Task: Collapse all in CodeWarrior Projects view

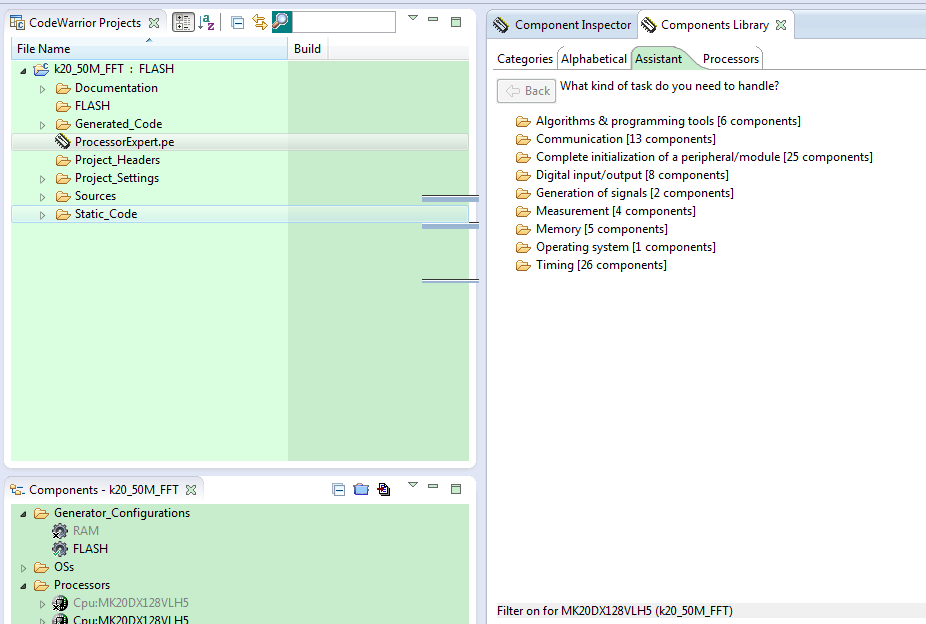Action: (x=237, y=23)
